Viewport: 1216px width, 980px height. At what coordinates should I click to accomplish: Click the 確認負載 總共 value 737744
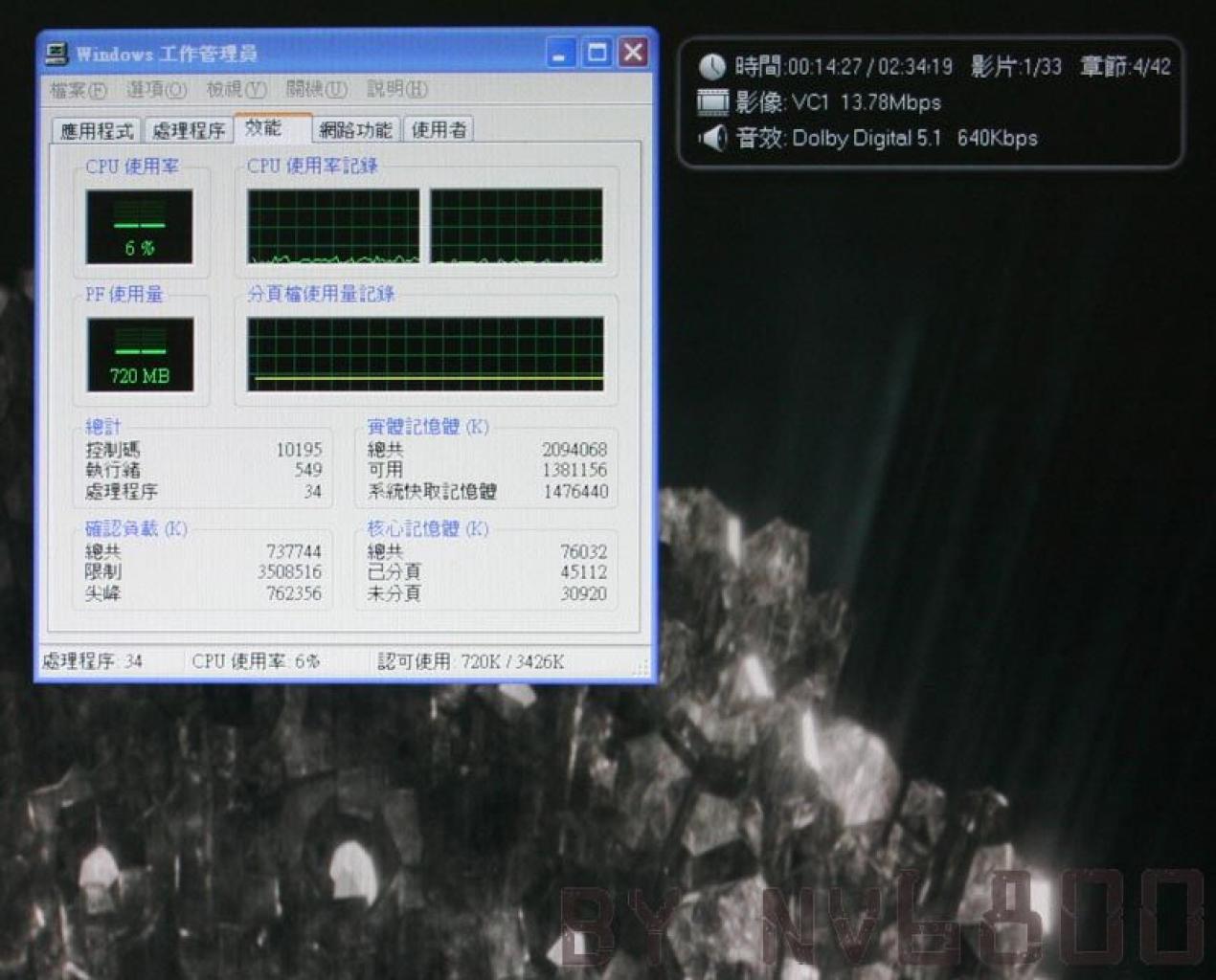(294, 552)
